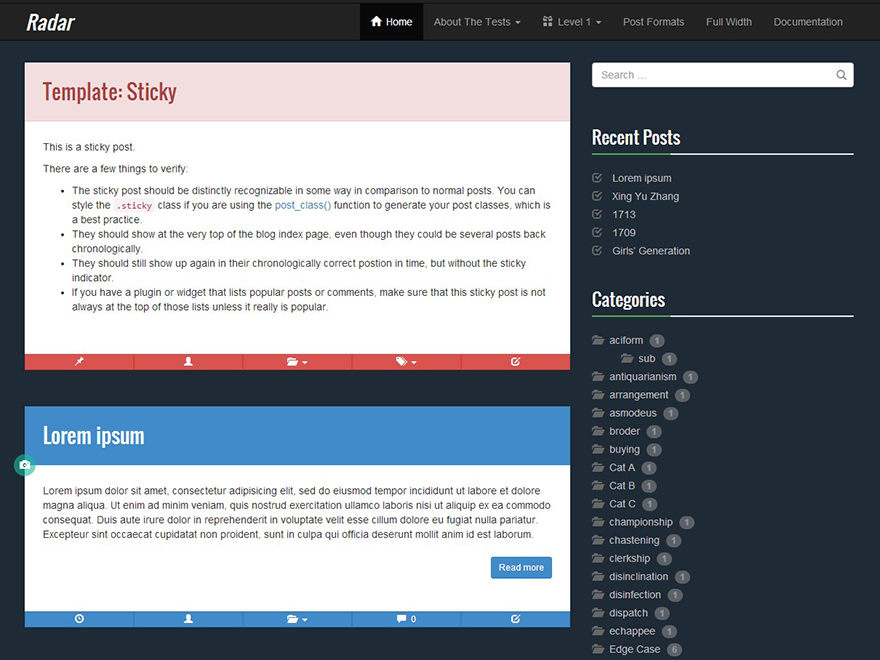Click the author icon under Lorem ipsum post

click(188, 619)
